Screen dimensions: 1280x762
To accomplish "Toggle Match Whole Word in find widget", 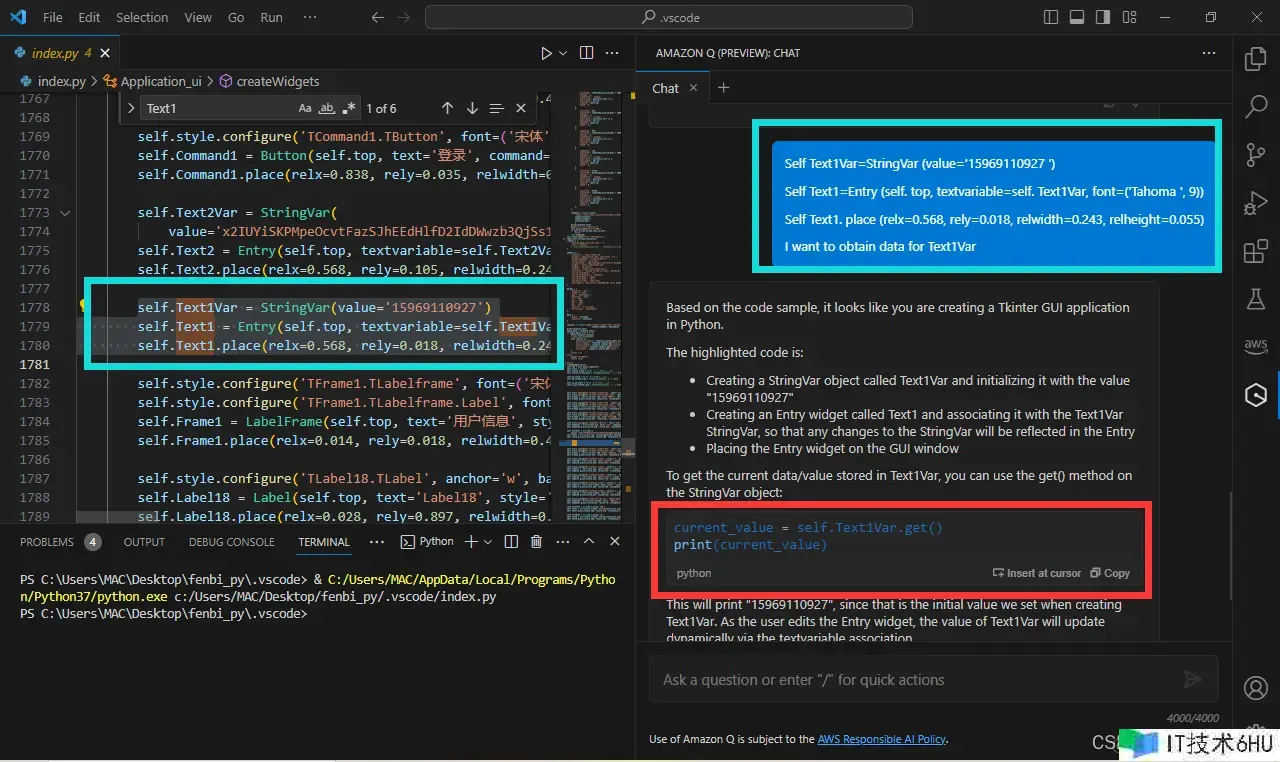I will click(x=327, y=108).
